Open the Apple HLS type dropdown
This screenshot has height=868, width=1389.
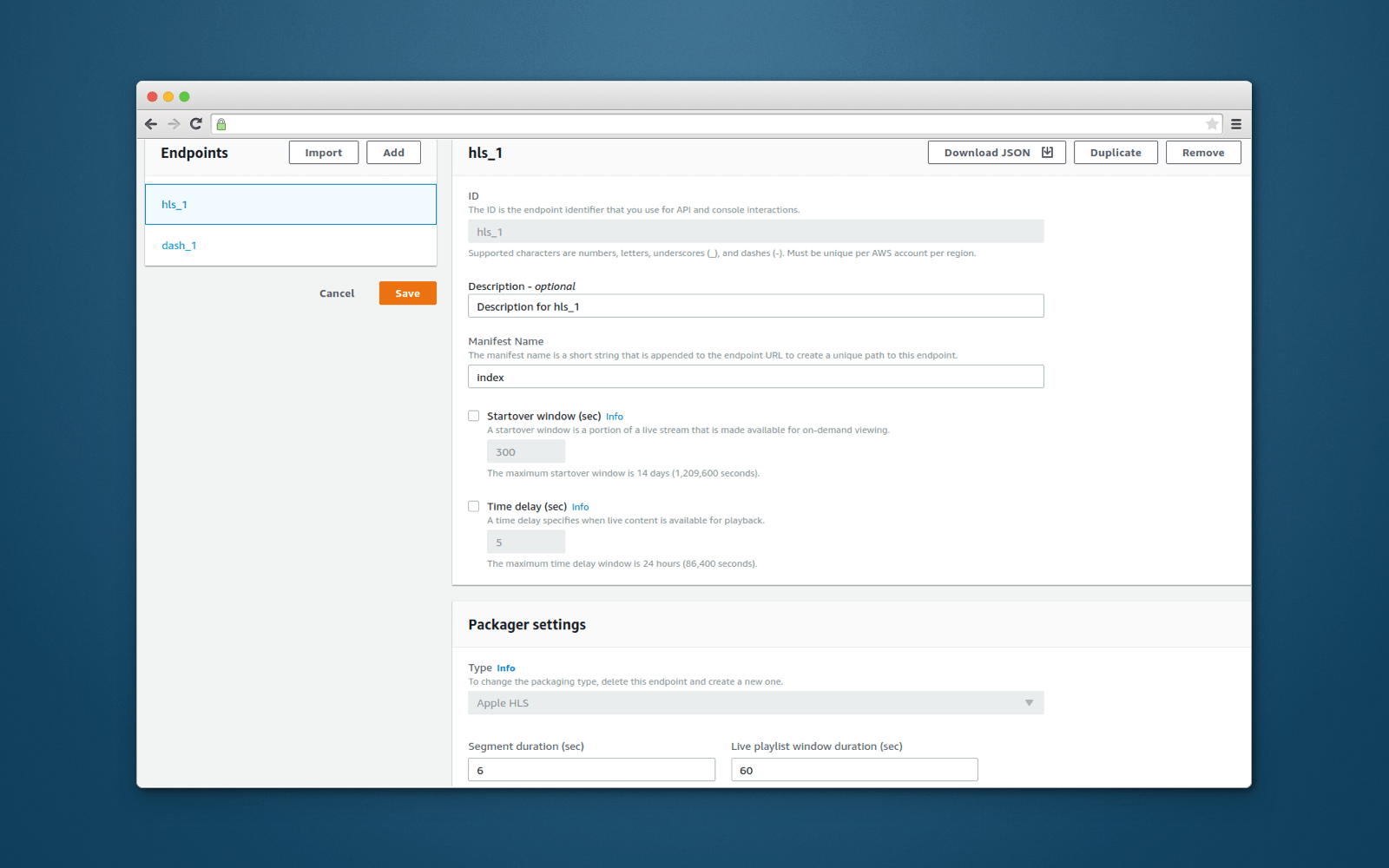755,703
